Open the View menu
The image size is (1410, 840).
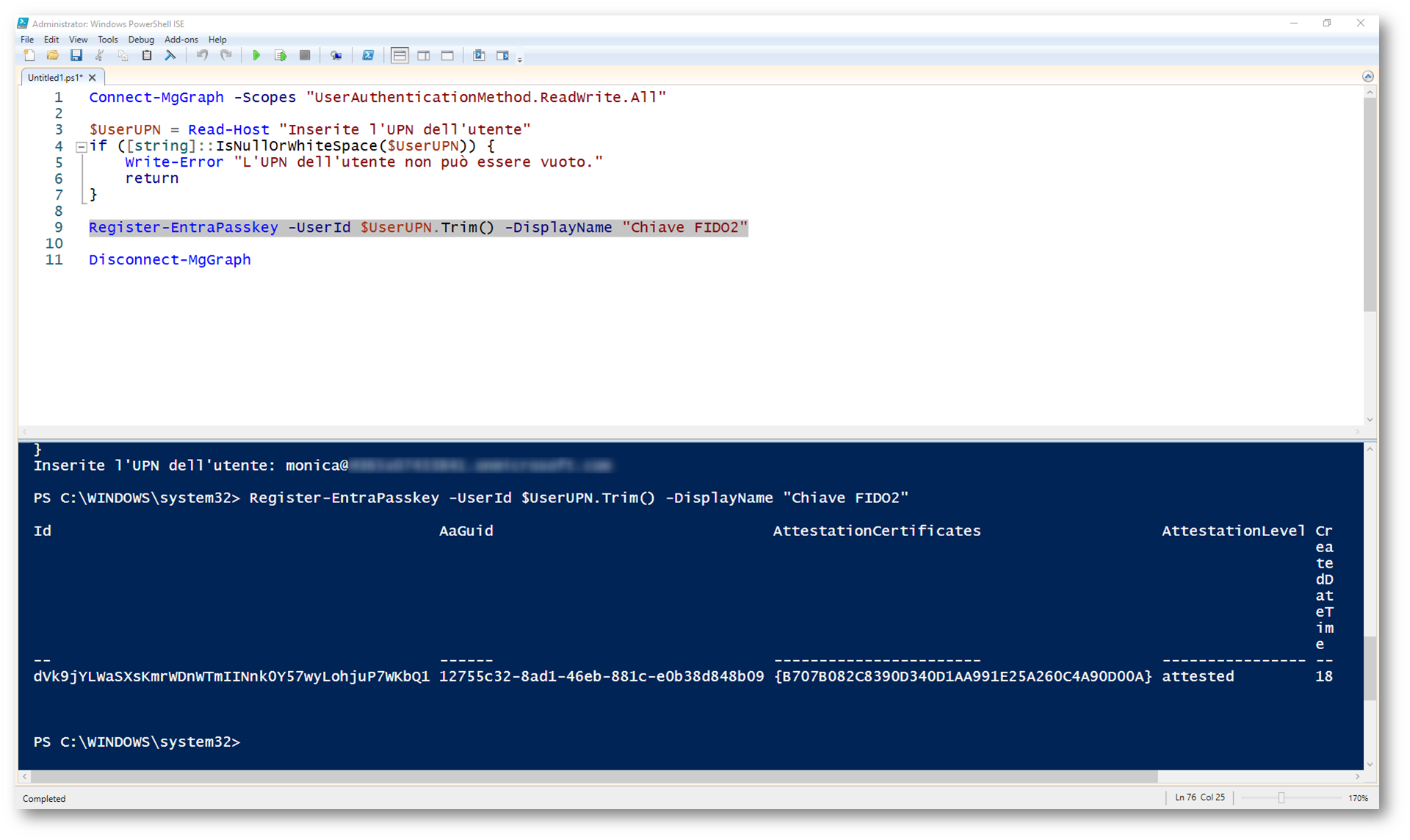pos(78,40)
